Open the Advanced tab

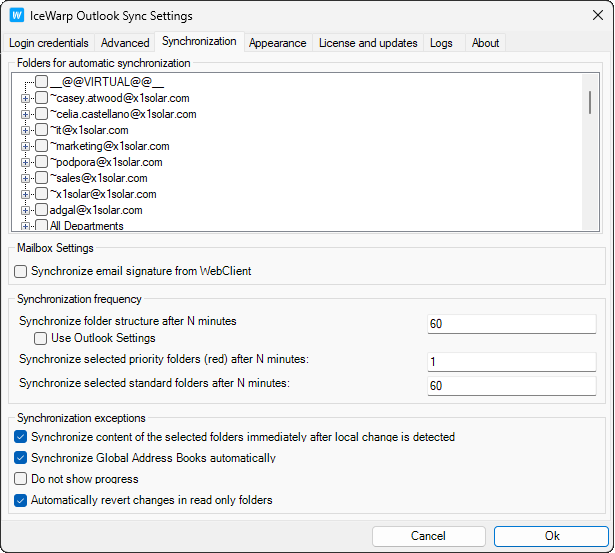[125, 43]
